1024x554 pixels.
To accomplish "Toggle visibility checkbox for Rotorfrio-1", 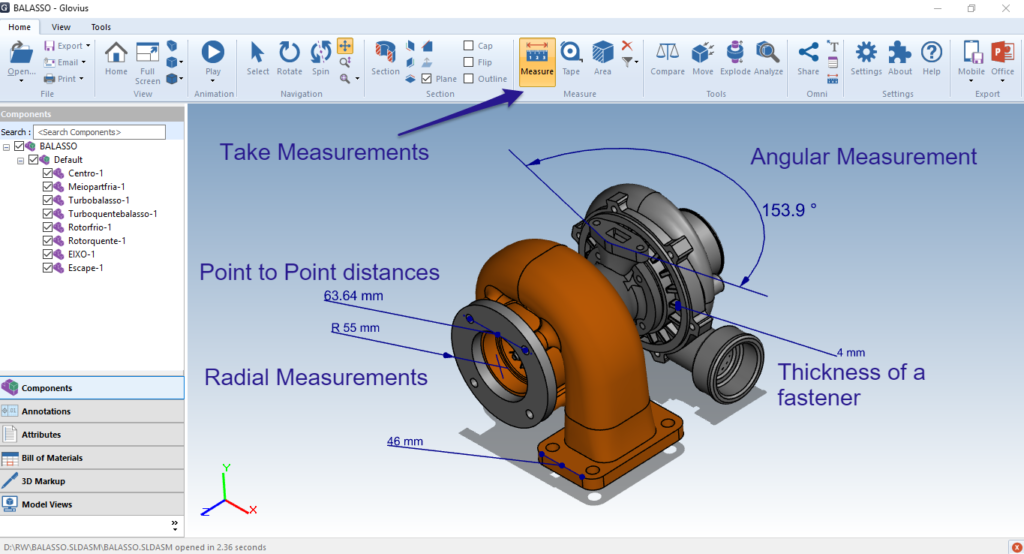I will pos(47,227).
